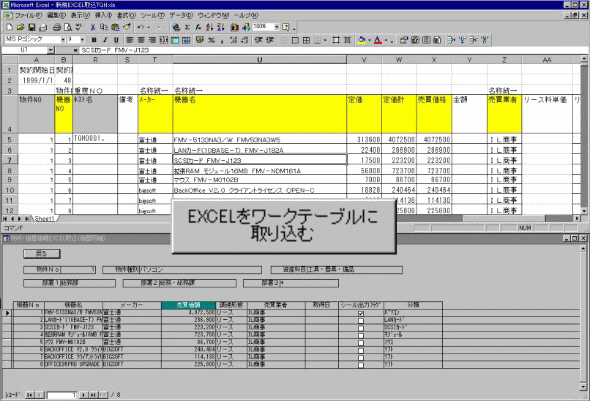
Task: Open the 挿入 (Insert) menu
Action: tap(103, 15)
